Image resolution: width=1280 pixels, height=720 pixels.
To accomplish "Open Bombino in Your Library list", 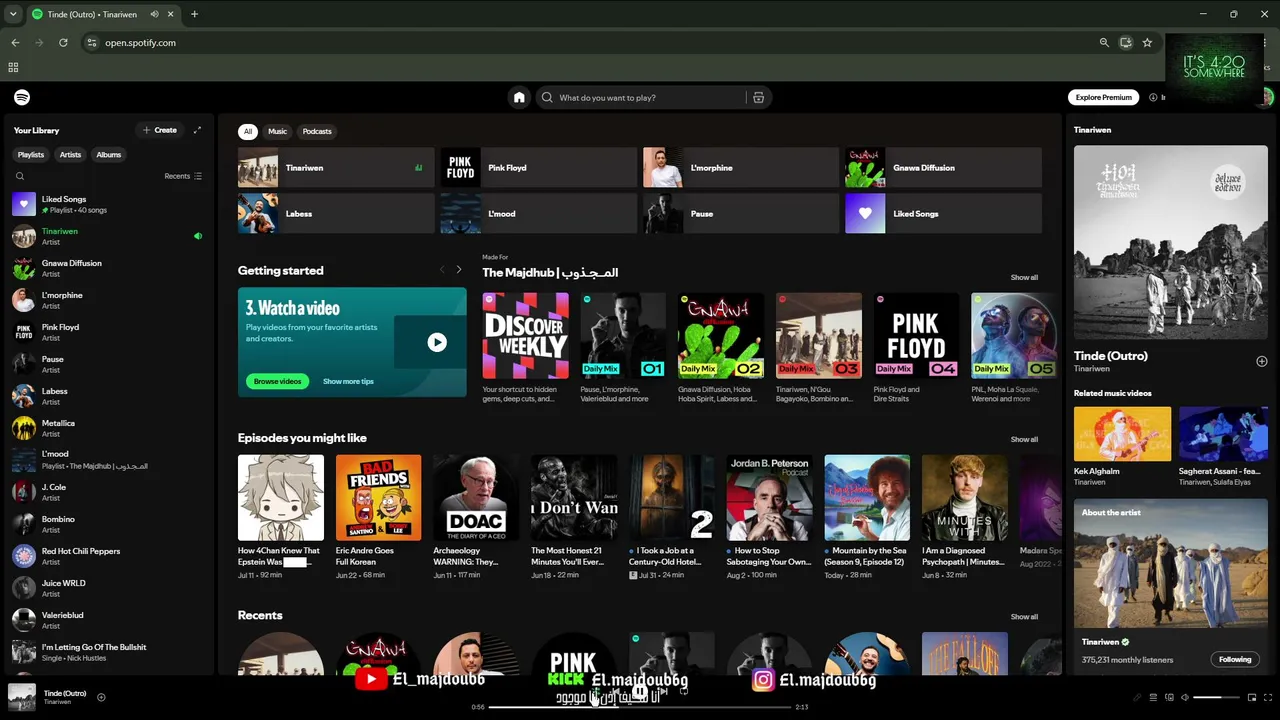I will [x=110, y=524].
